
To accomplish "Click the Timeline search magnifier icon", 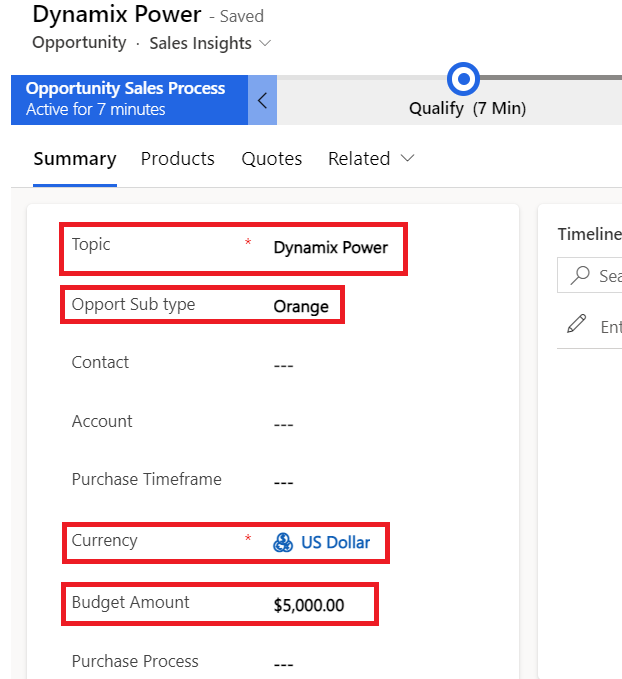I will [x=580, y=275].
